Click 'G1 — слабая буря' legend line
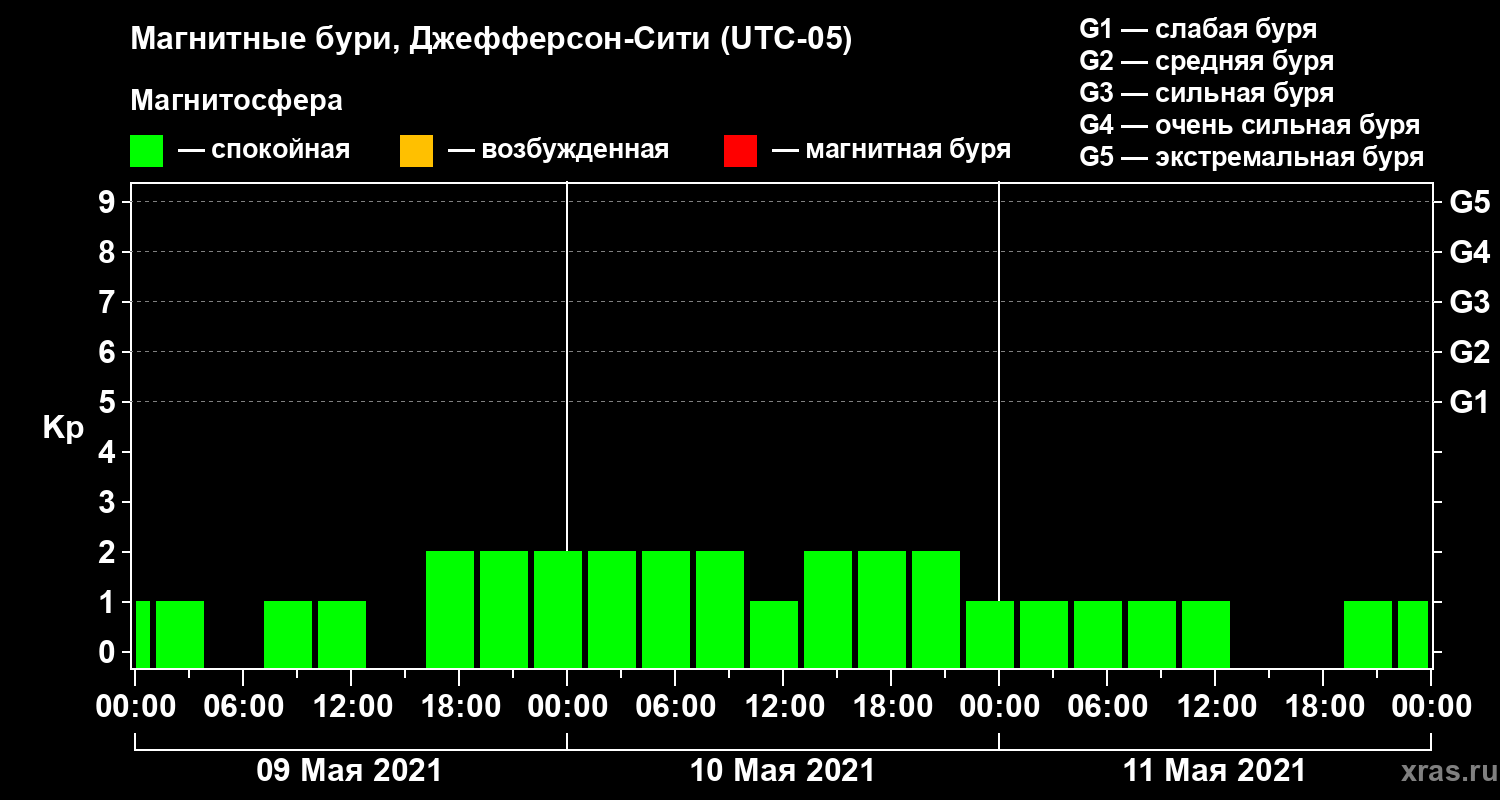 tap(1198, 28)
